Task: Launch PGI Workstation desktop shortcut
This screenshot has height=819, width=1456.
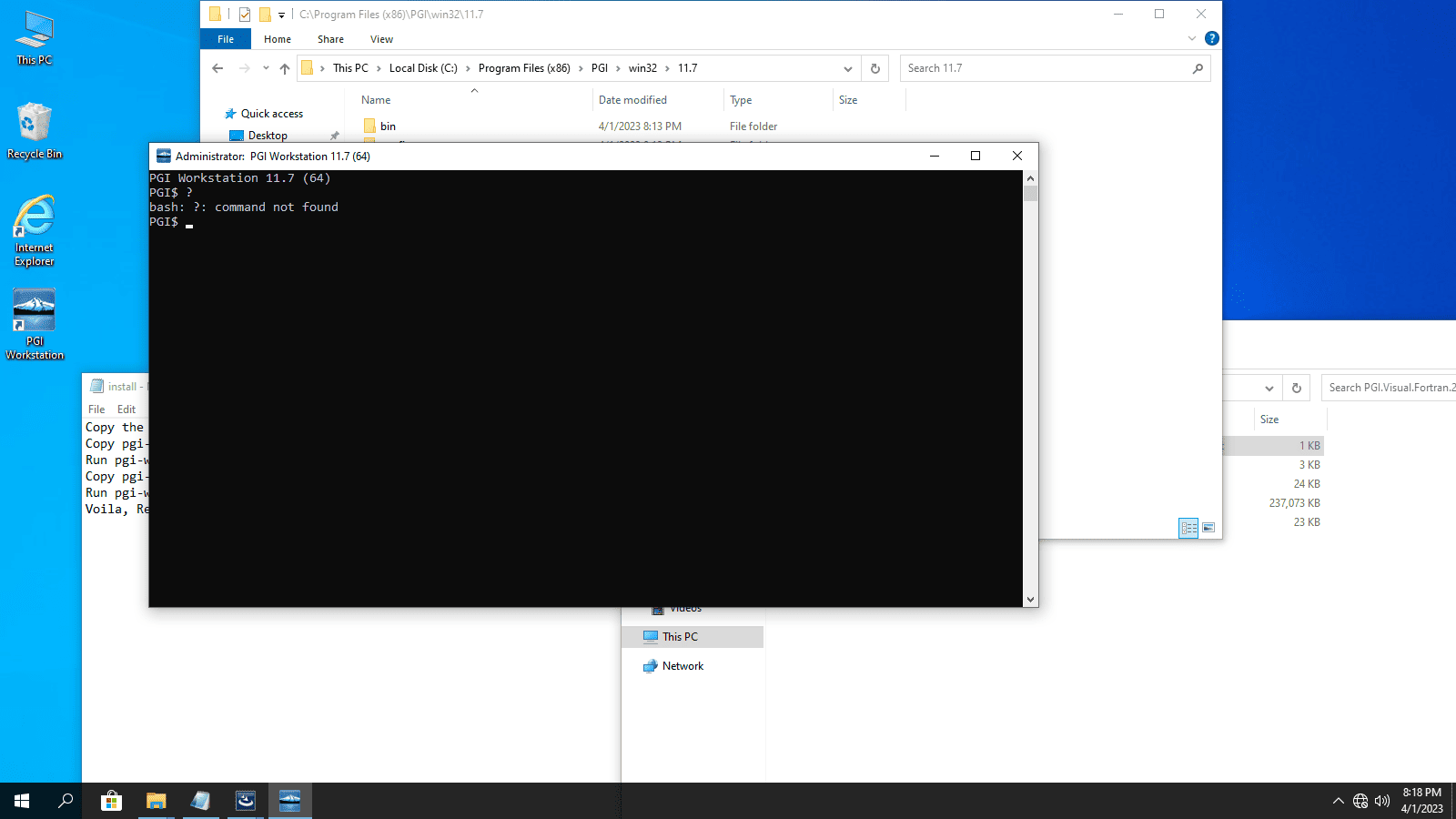Action: (x=35, y=325)
